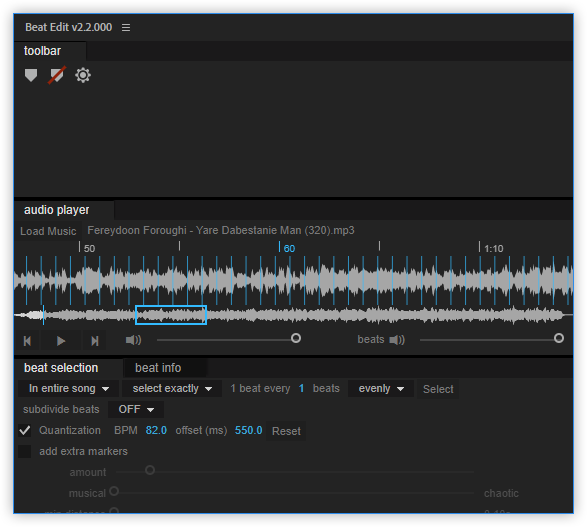Screen dimensions: 587x527
Task: Click the offset value 550.0
Action: [x=249, y=430]
